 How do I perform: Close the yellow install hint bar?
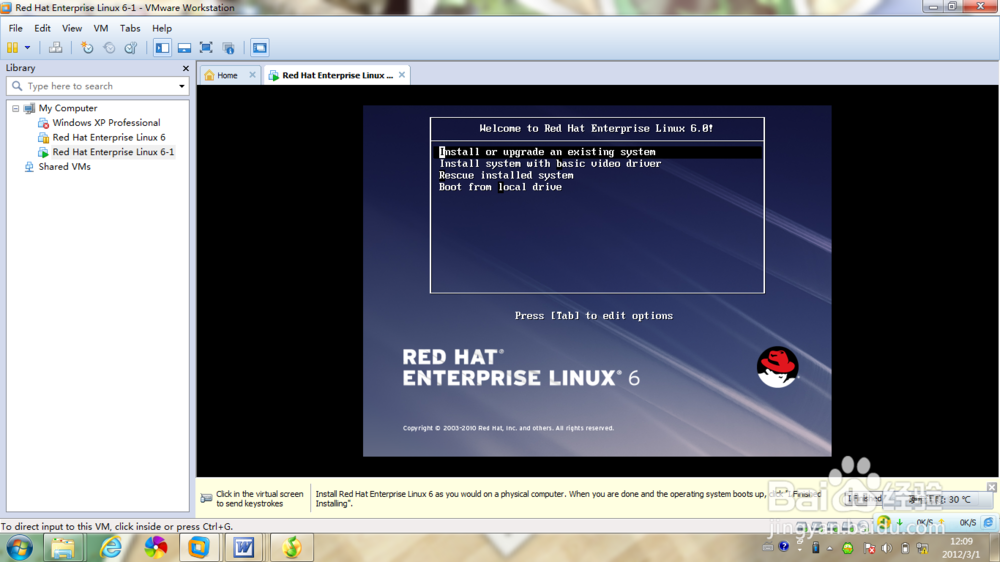[992, 487]
